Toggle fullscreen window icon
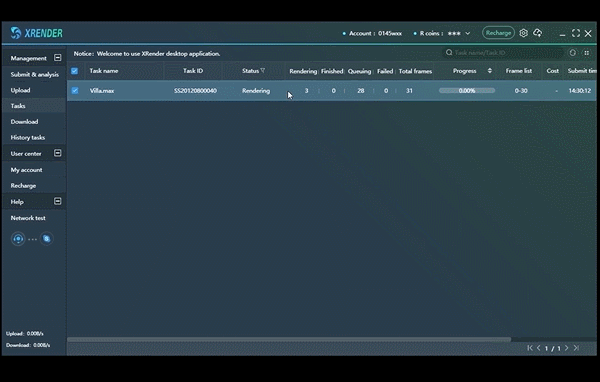The width and height of the screenshot is (600, 382). click(576, 33)
